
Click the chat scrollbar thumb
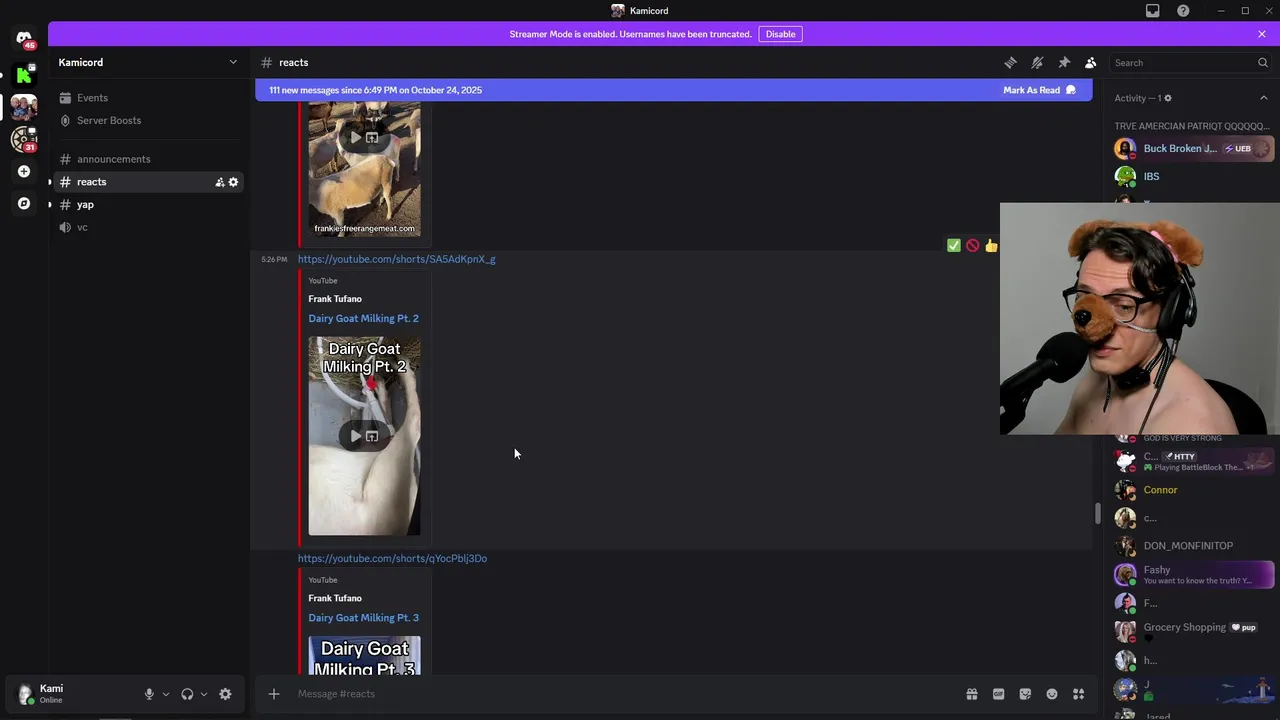pos(1097,514)
